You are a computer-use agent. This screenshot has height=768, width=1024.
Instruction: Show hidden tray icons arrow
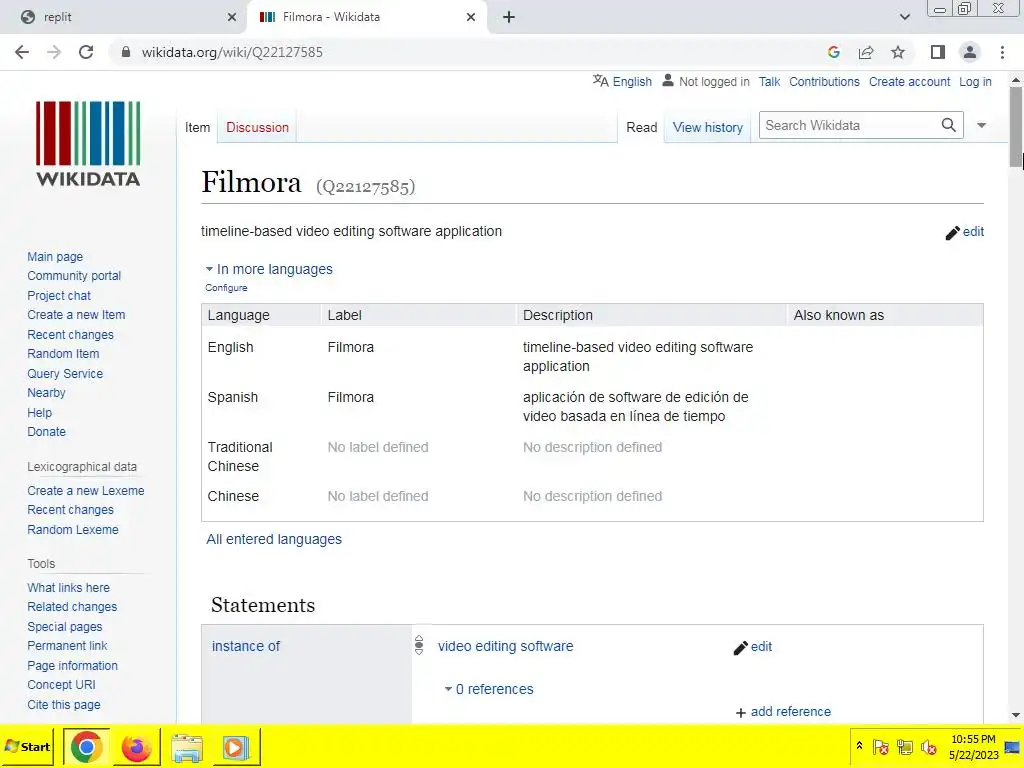click(859, 745)
